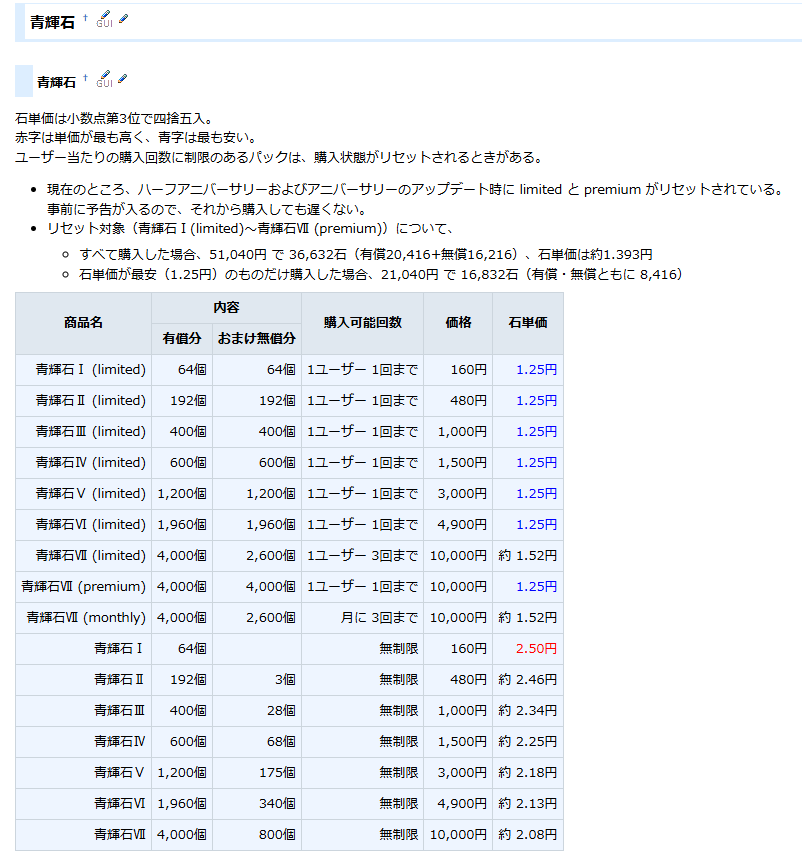Click the 月に 3回まで purchase limit cell
802x861 pixels.
point(362,618)
